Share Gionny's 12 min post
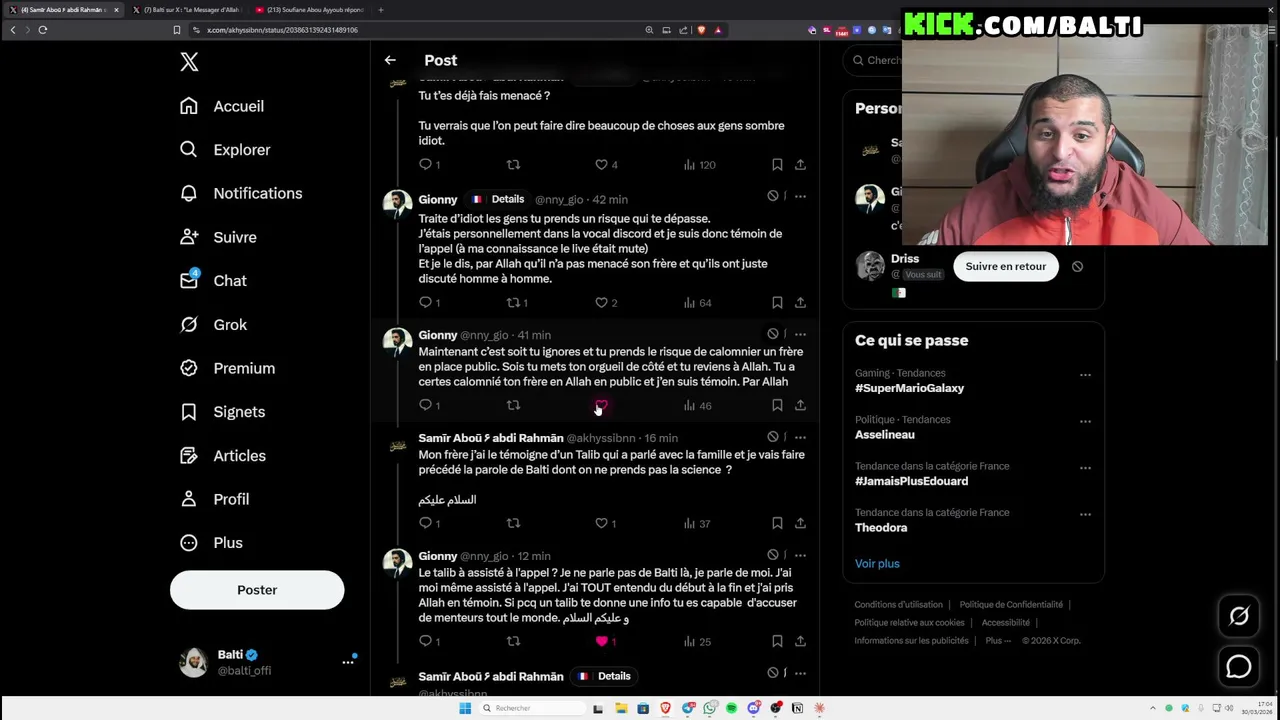 800,641
